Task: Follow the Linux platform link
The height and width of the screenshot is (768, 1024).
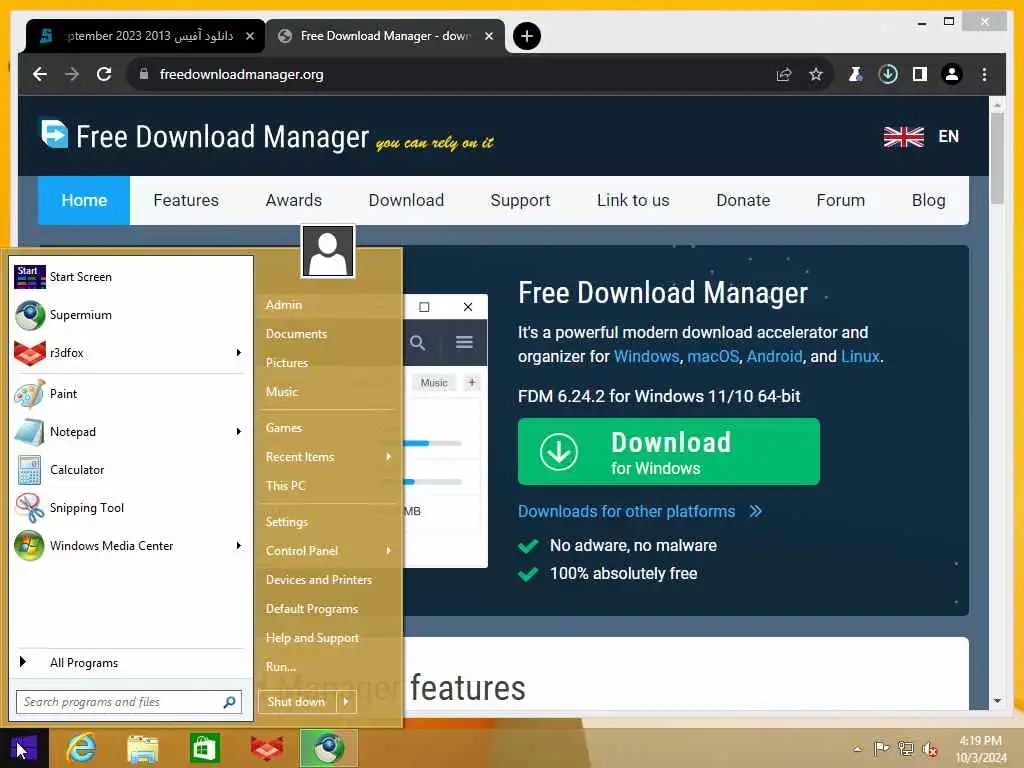Action: (860, 357)
